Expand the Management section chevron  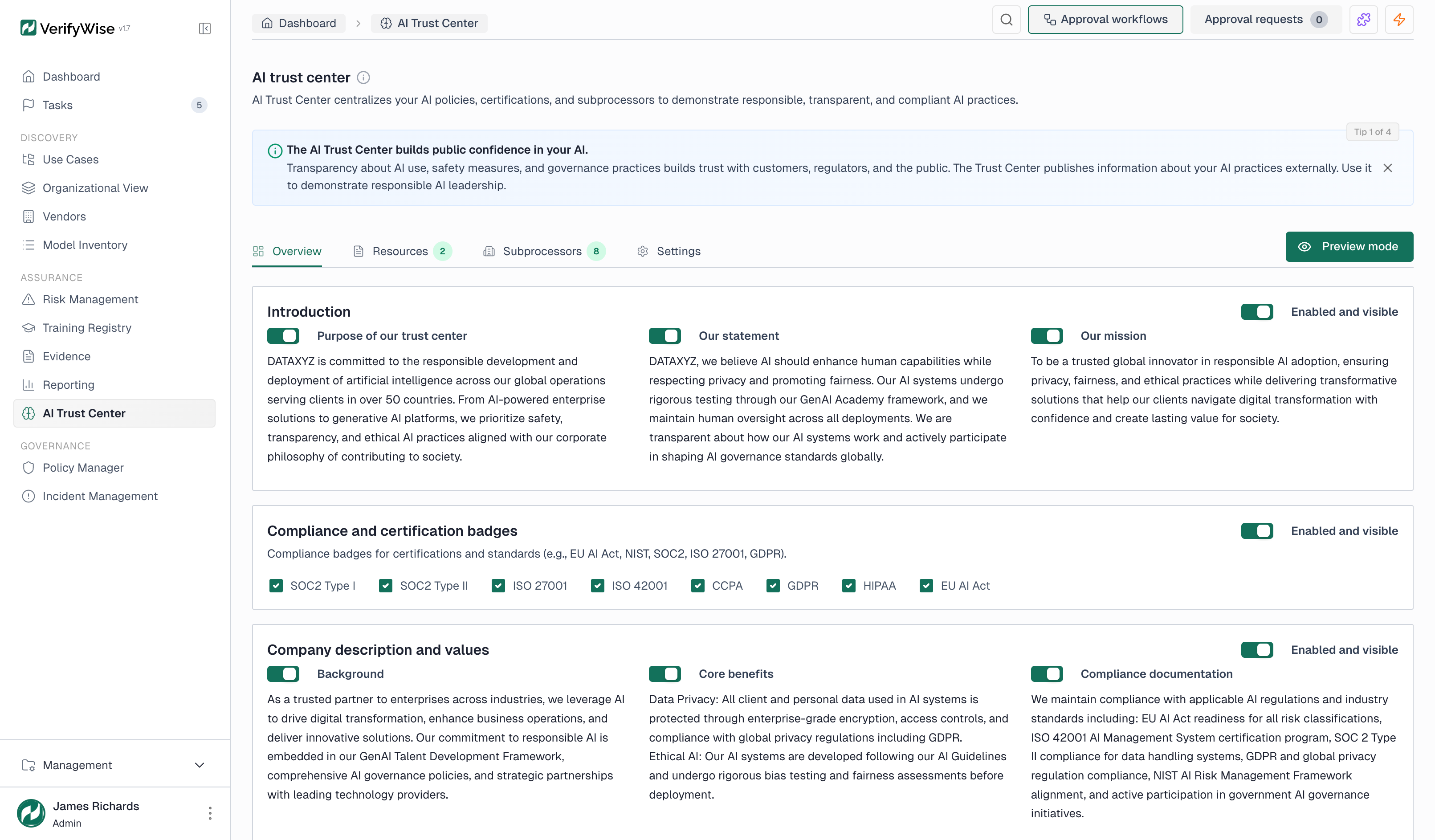(x=200, y=765)
